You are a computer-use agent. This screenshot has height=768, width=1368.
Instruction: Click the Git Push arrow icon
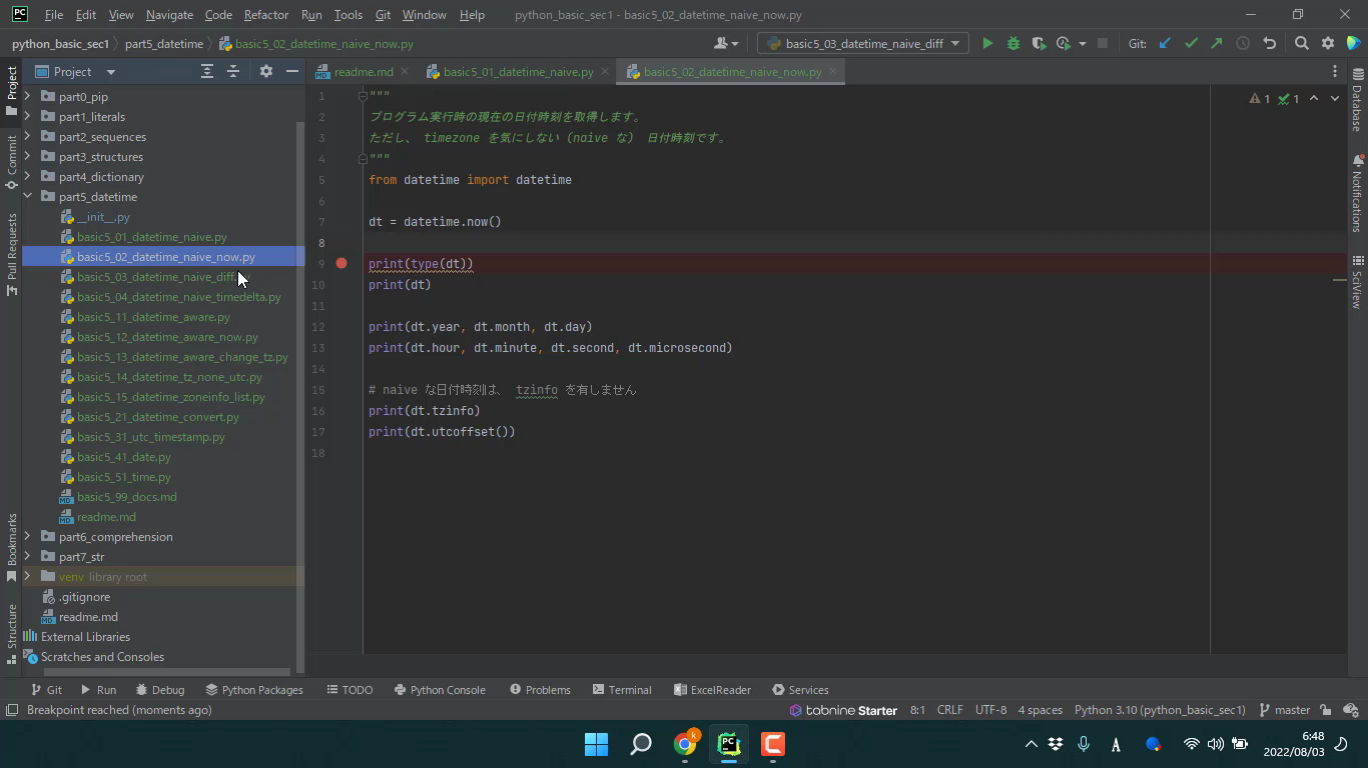point(1216,43)
